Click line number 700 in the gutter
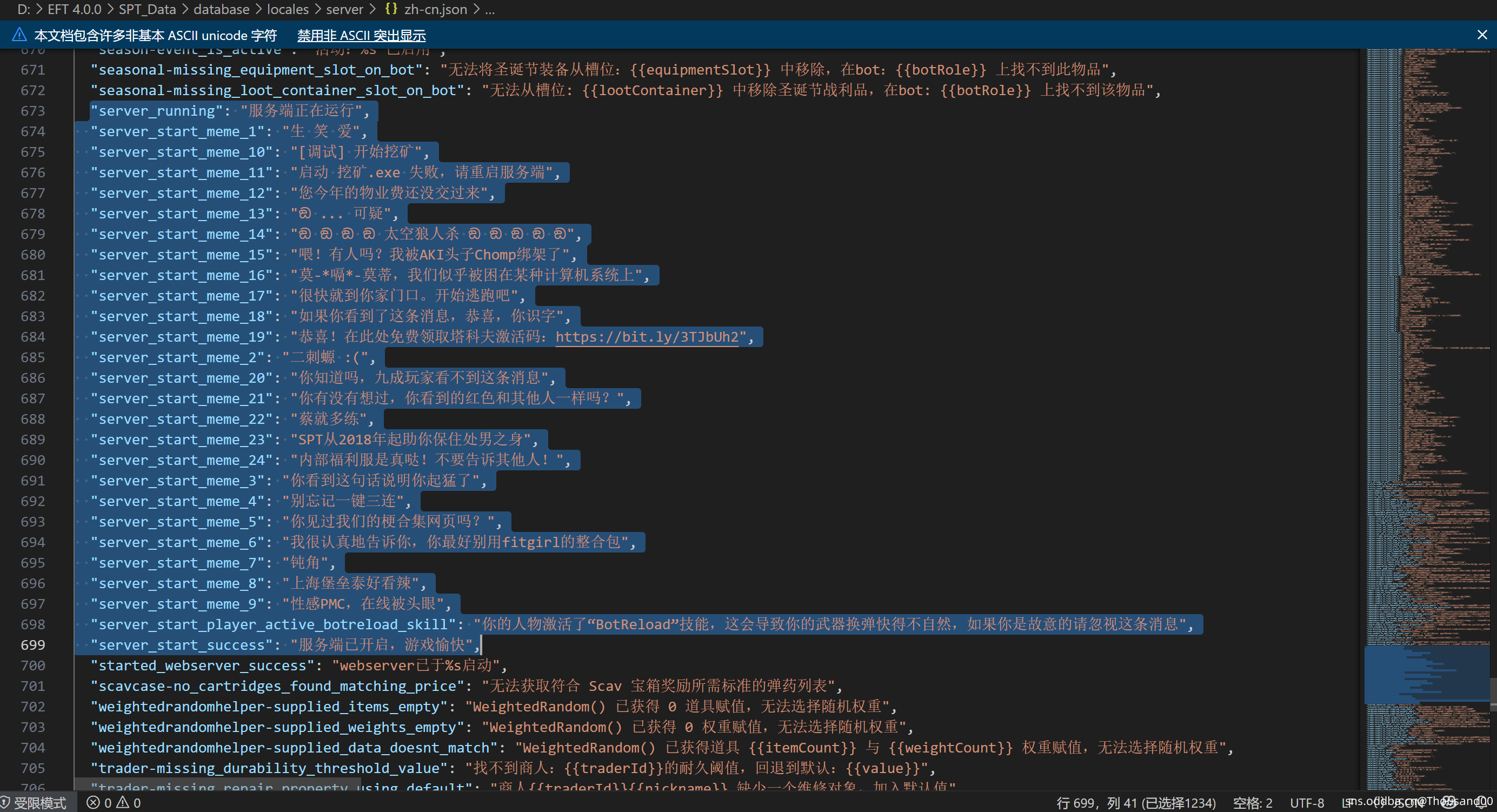The height and width of the screenshot is (812, 1497). [x=32, y=665]
